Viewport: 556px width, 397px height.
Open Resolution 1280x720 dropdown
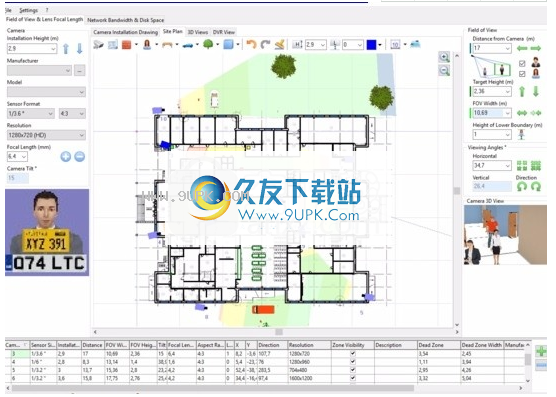coord(82,135)
